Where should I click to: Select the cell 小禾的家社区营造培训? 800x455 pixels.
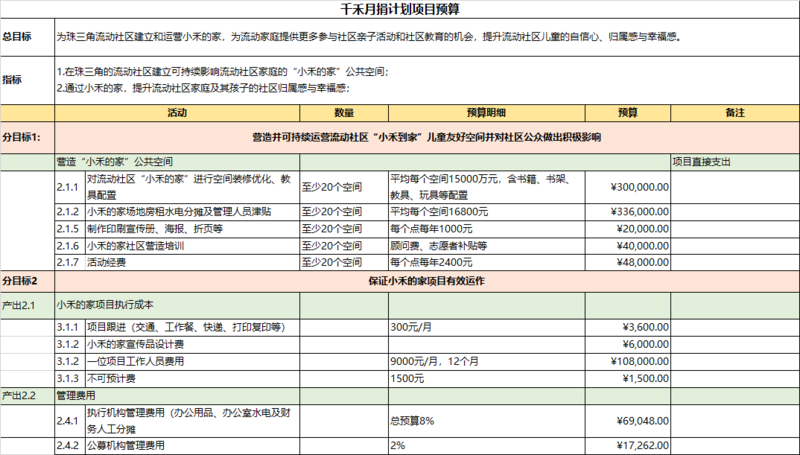[192, 246]
